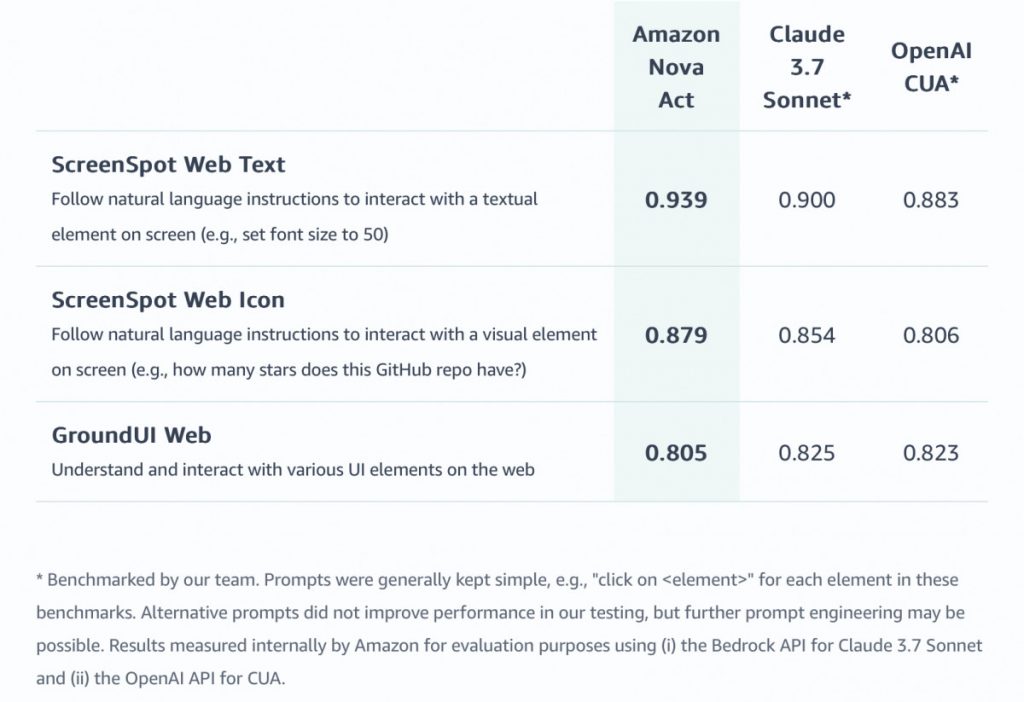Click the footnote starting with Benchmarked by our team
This screenshot has height=702, width=1024.
click(x=509, y=628)
